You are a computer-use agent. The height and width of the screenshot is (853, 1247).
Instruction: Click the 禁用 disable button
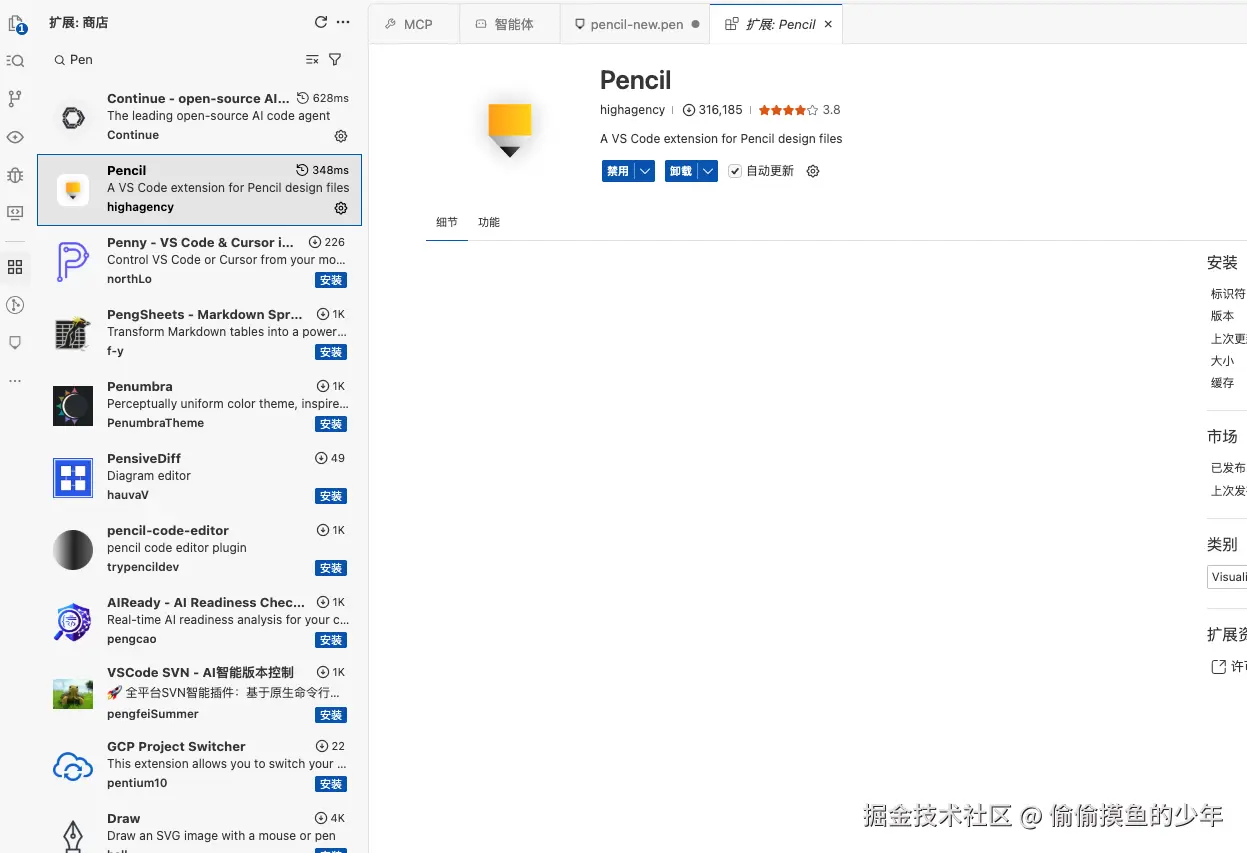619,171
